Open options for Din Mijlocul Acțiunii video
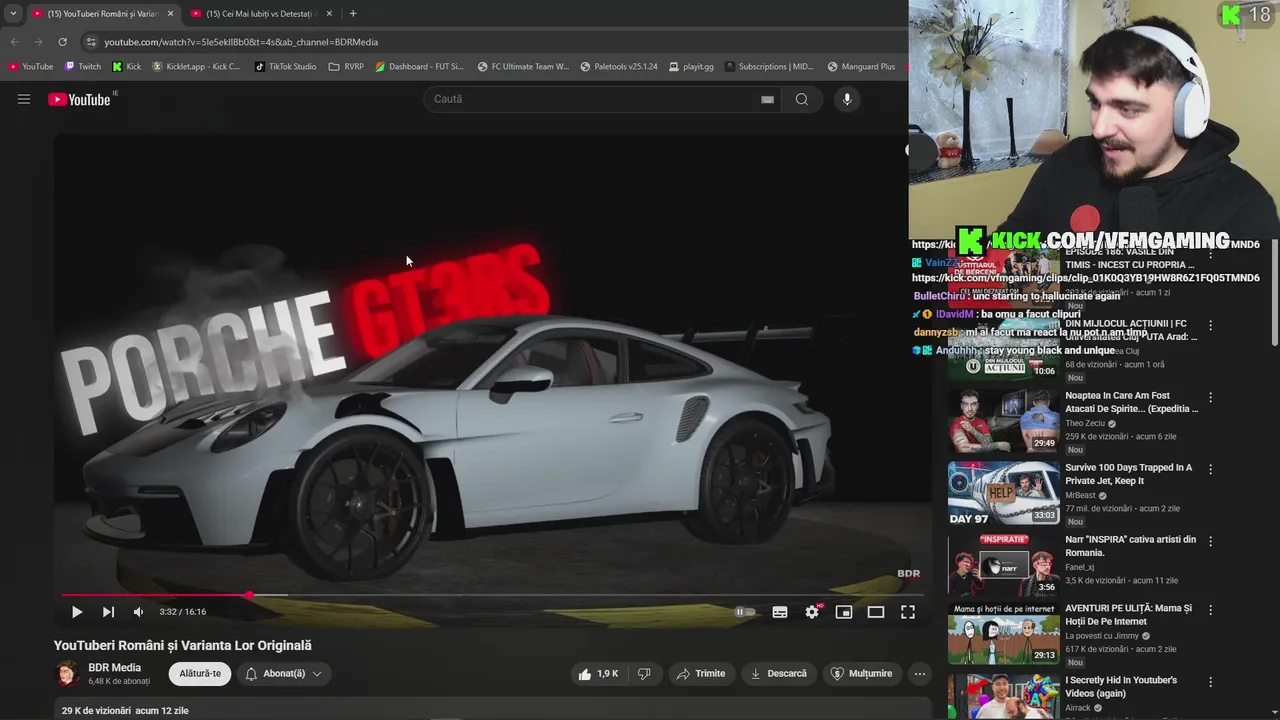Viewport: 1280px width, 720px height. click(1211, 325)
